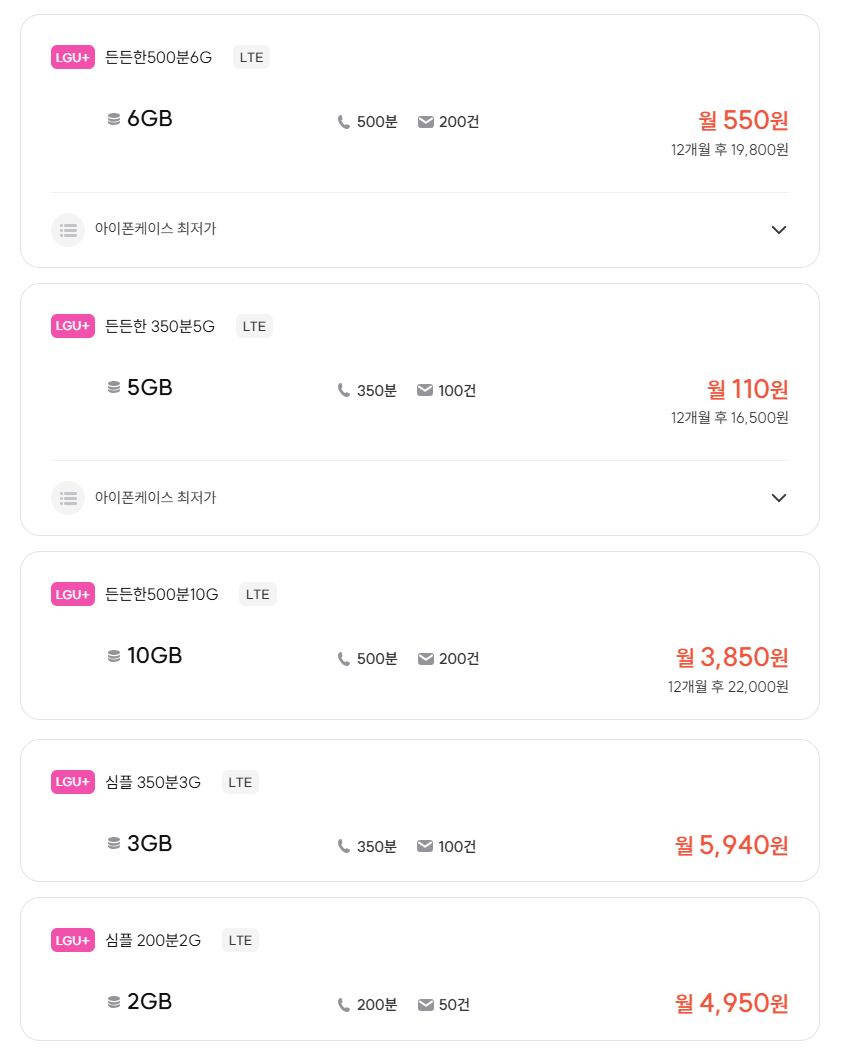Click data icon beside 10GB
This screenshot has height=1050, width=854.
tap(114, 656)
